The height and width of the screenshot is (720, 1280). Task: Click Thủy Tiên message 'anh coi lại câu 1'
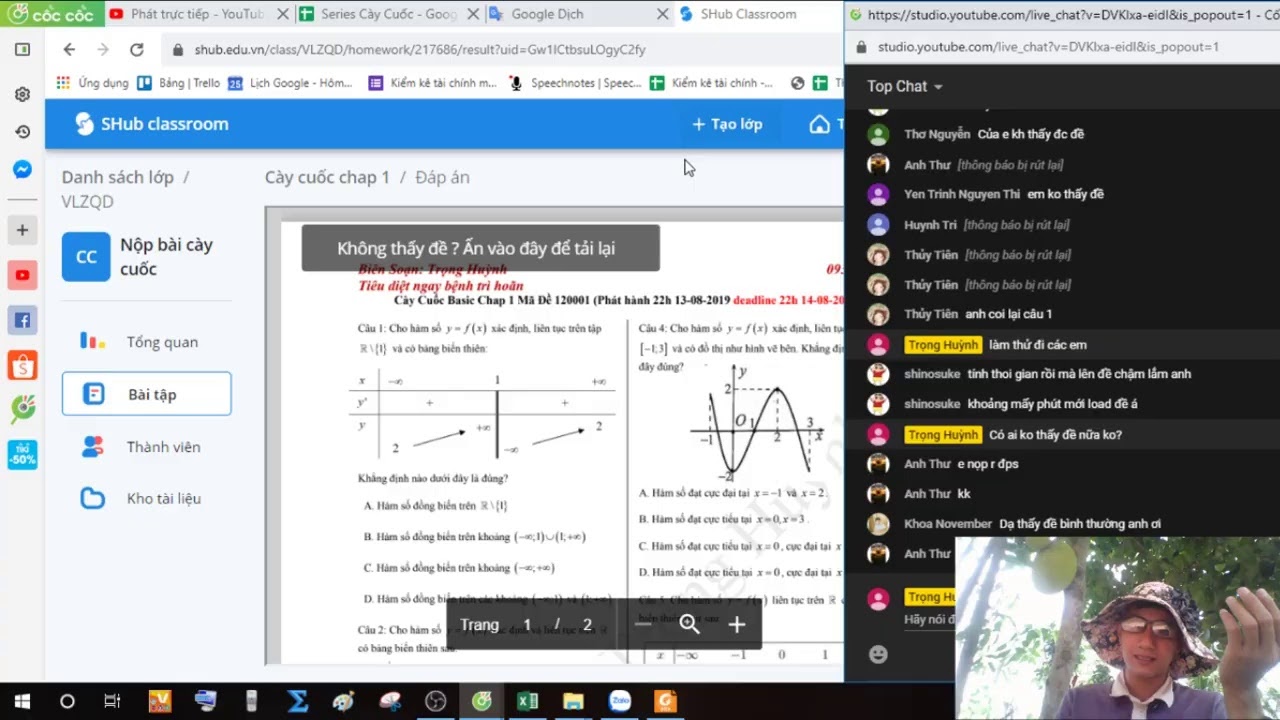[x=1008, y=314]
